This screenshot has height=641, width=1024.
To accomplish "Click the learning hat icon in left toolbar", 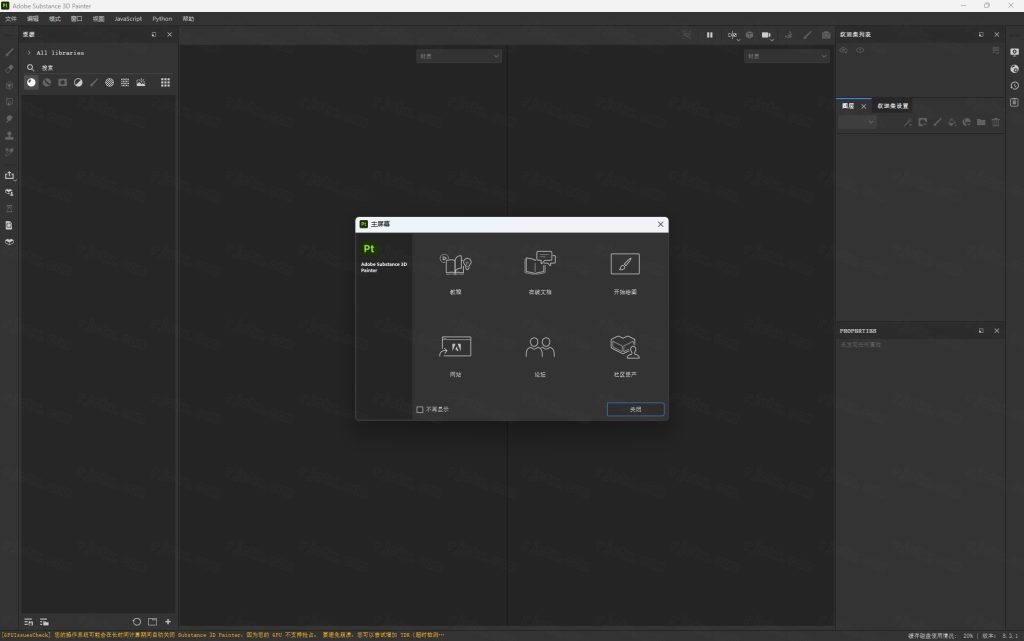I will 9,242.
